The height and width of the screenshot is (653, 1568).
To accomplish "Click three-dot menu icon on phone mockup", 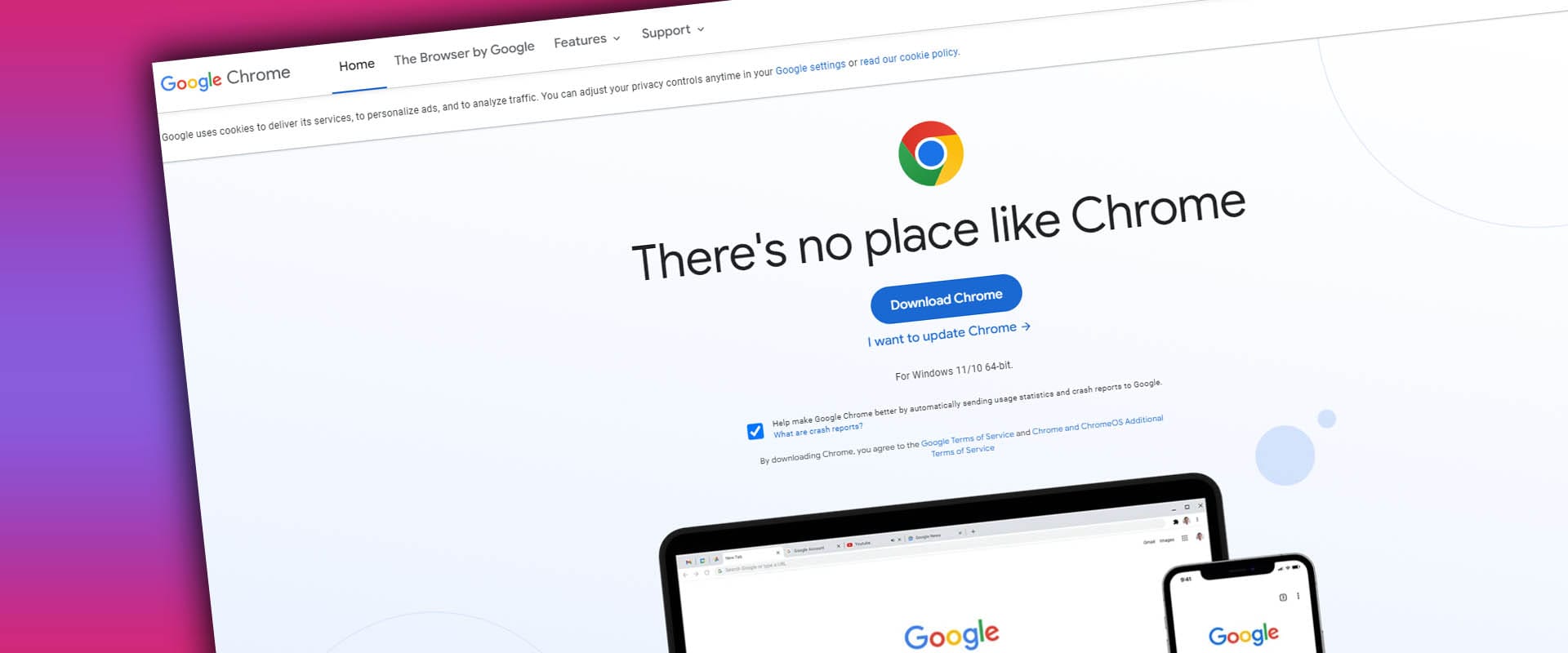I will [1298, 596].
